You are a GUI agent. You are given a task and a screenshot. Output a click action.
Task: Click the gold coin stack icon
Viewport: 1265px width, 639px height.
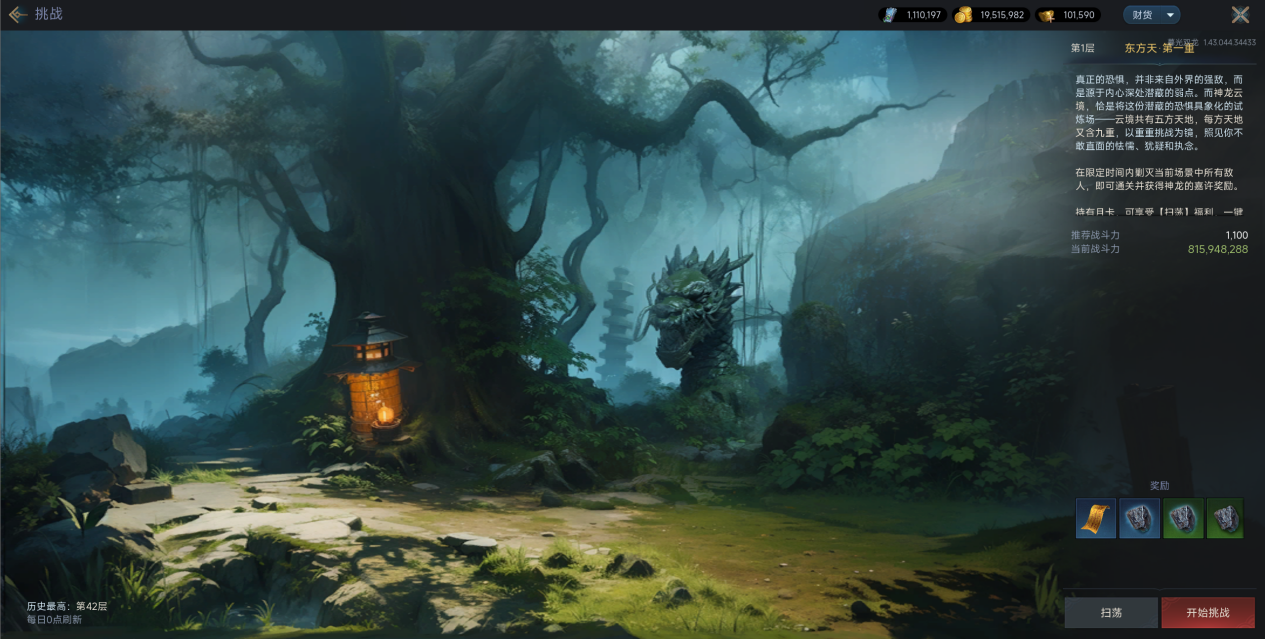(963, 15)
